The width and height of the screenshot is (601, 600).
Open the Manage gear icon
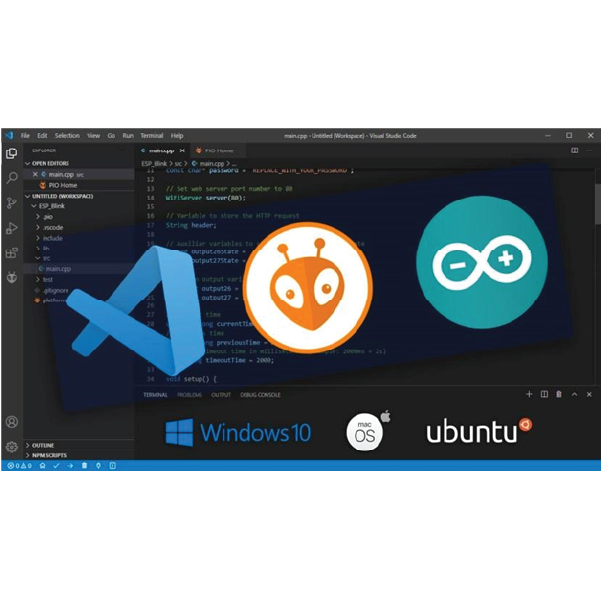point(12,447)
